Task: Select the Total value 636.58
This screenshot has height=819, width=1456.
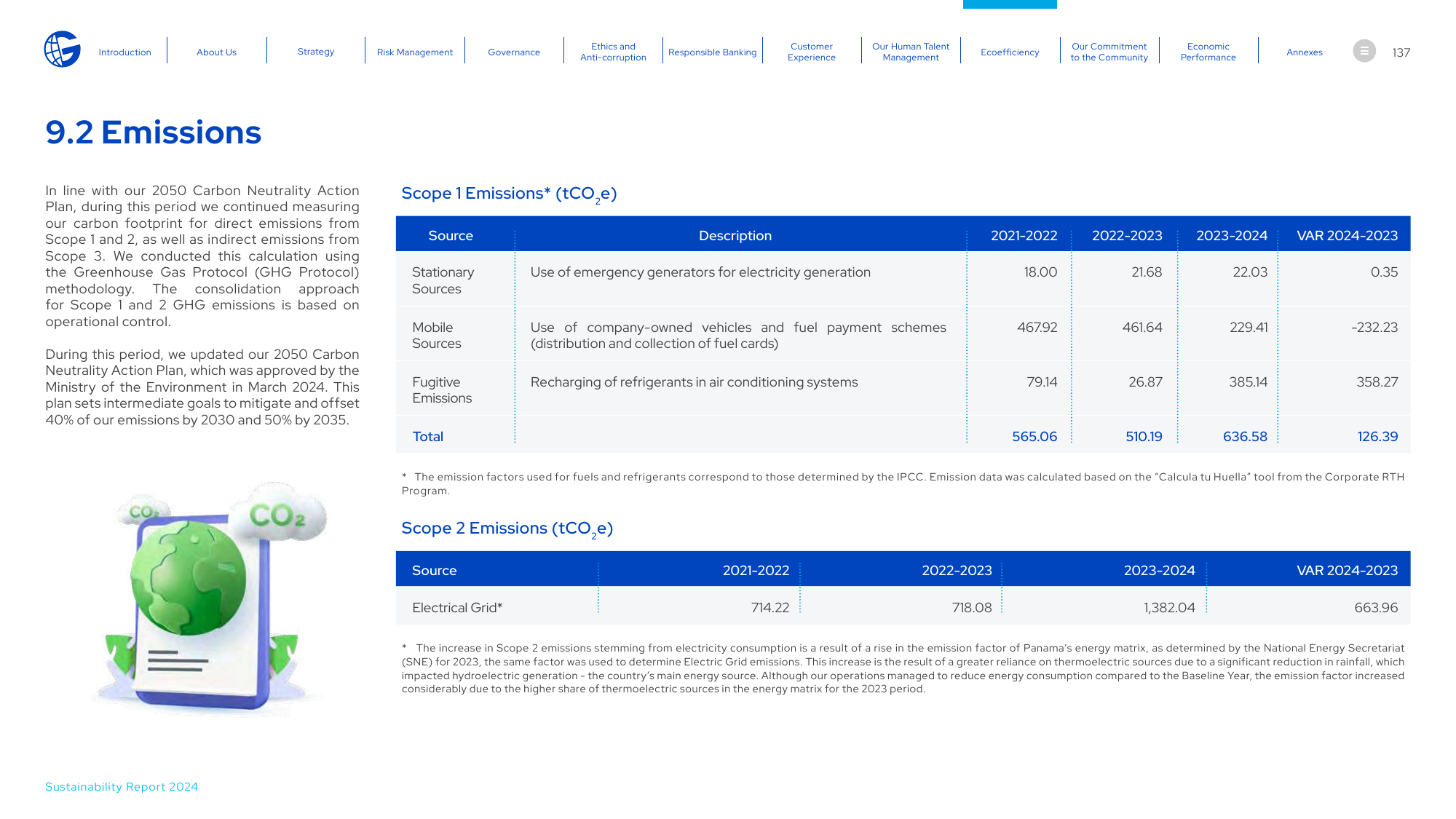Action: pyautogui.click(x=1245, y=437)
